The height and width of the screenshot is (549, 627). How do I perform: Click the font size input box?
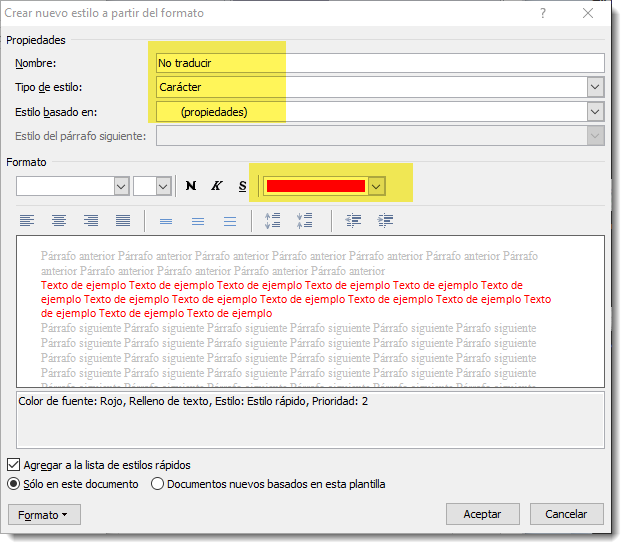pos(145,186)
